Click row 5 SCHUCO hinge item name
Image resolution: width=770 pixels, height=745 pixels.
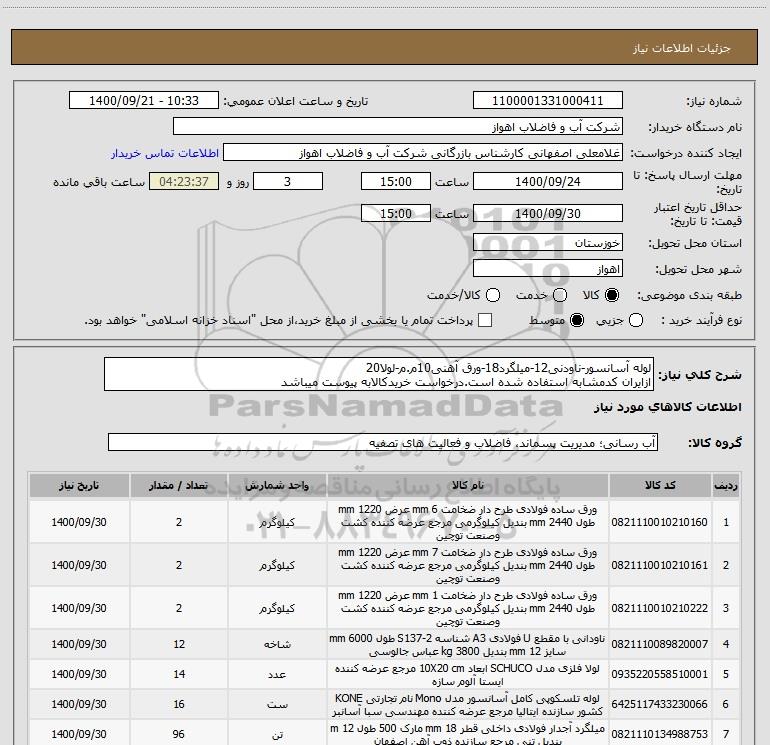tap(467, 675)
